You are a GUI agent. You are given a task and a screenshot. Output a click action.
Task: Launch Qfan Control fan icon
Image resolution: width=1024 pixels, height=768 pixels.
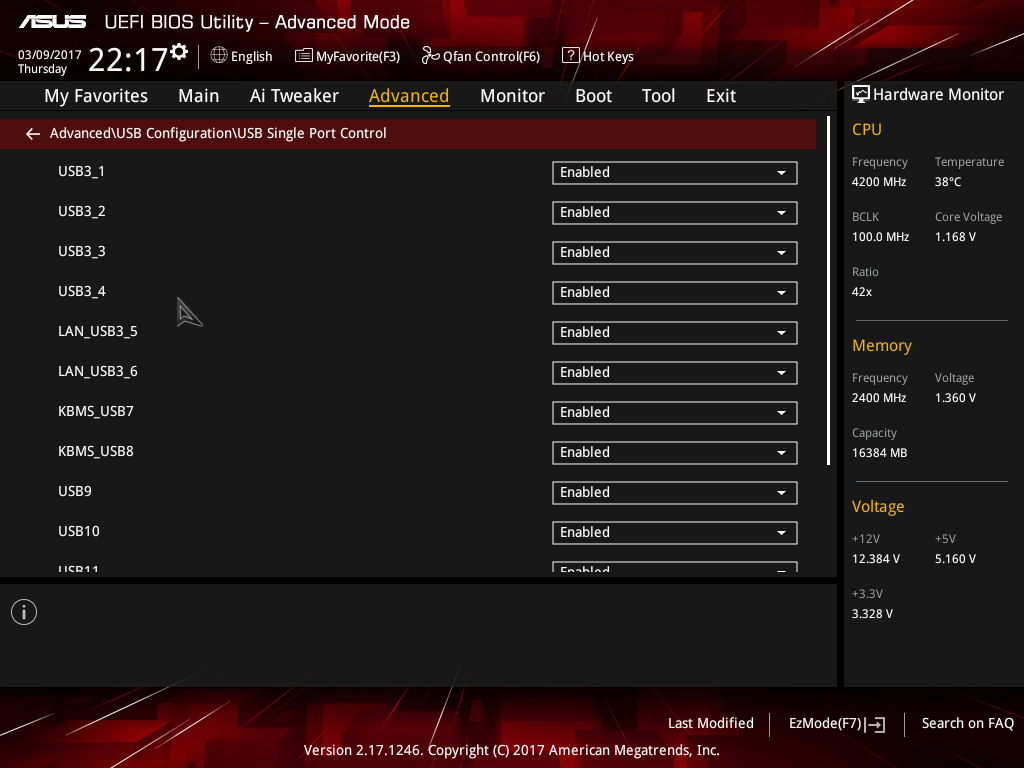[x=430, y=56]
